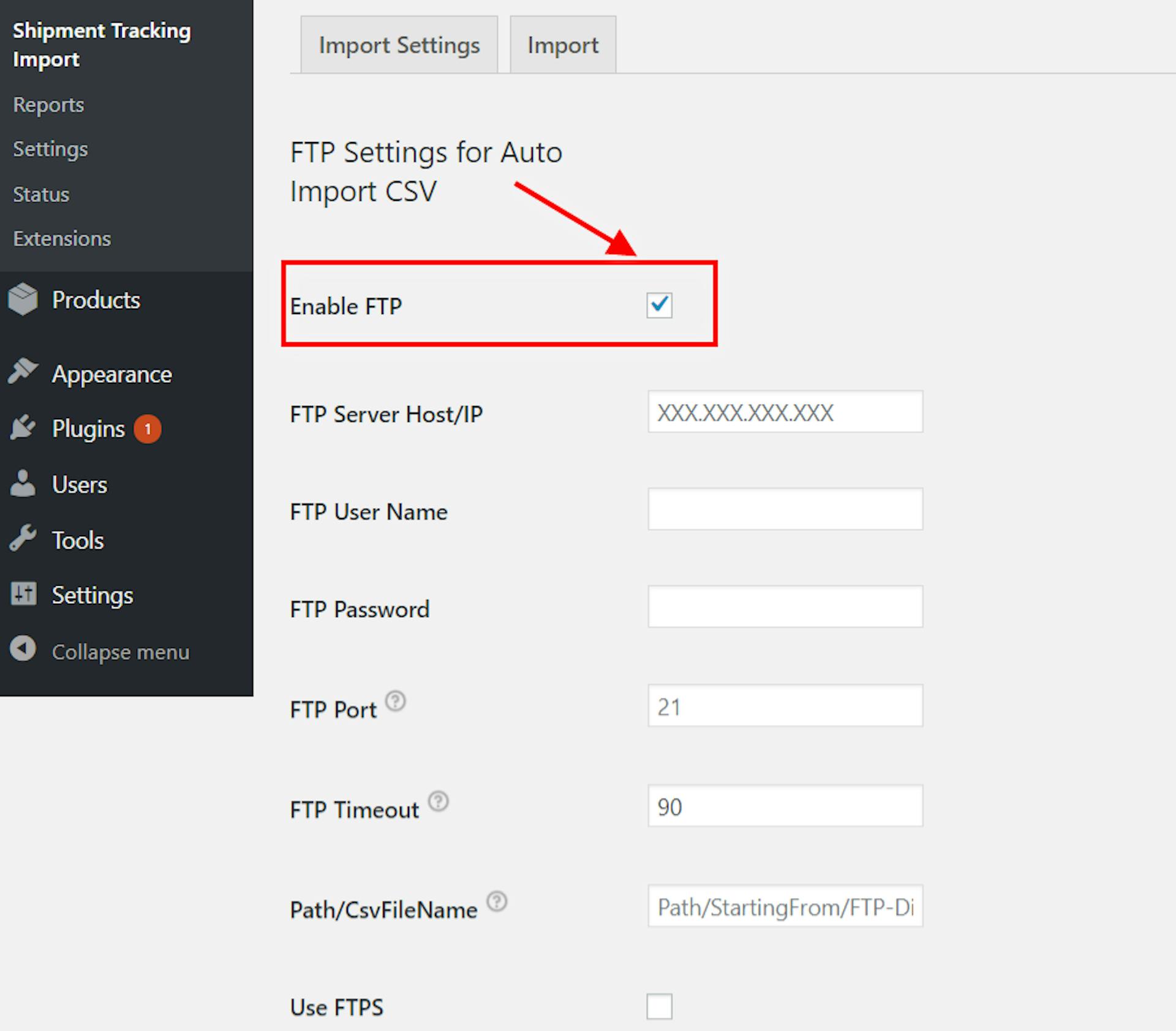This screenshot has height=1031, width=1176.
Task: Uncheck the Enable FTP checkbox
Action: tap(659, 305)
